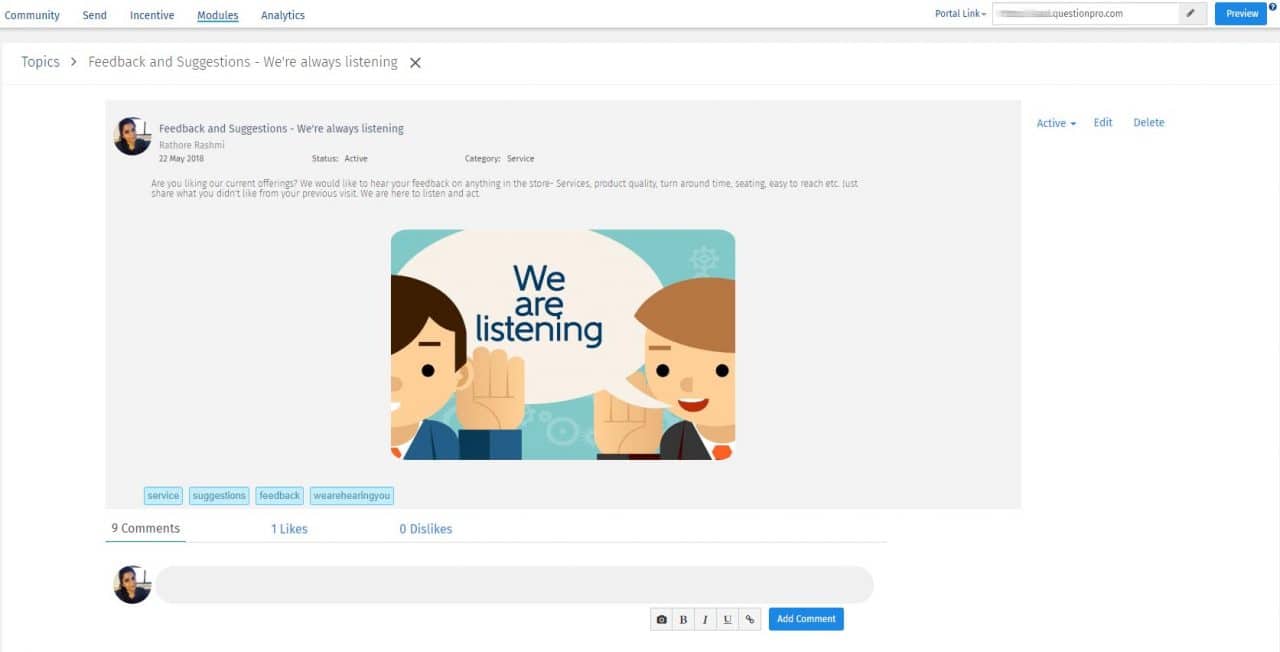
Task: Click the wearehearingyou tag
Action: point(352,495)
